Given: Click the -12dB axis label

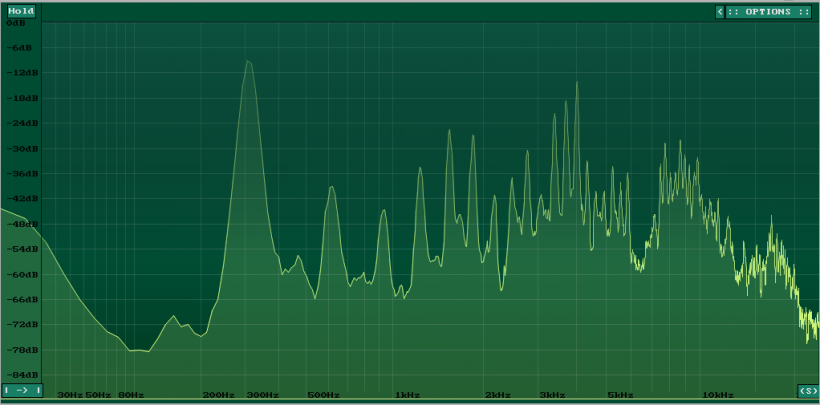Looking at the screenshot, I should point(20,73).
